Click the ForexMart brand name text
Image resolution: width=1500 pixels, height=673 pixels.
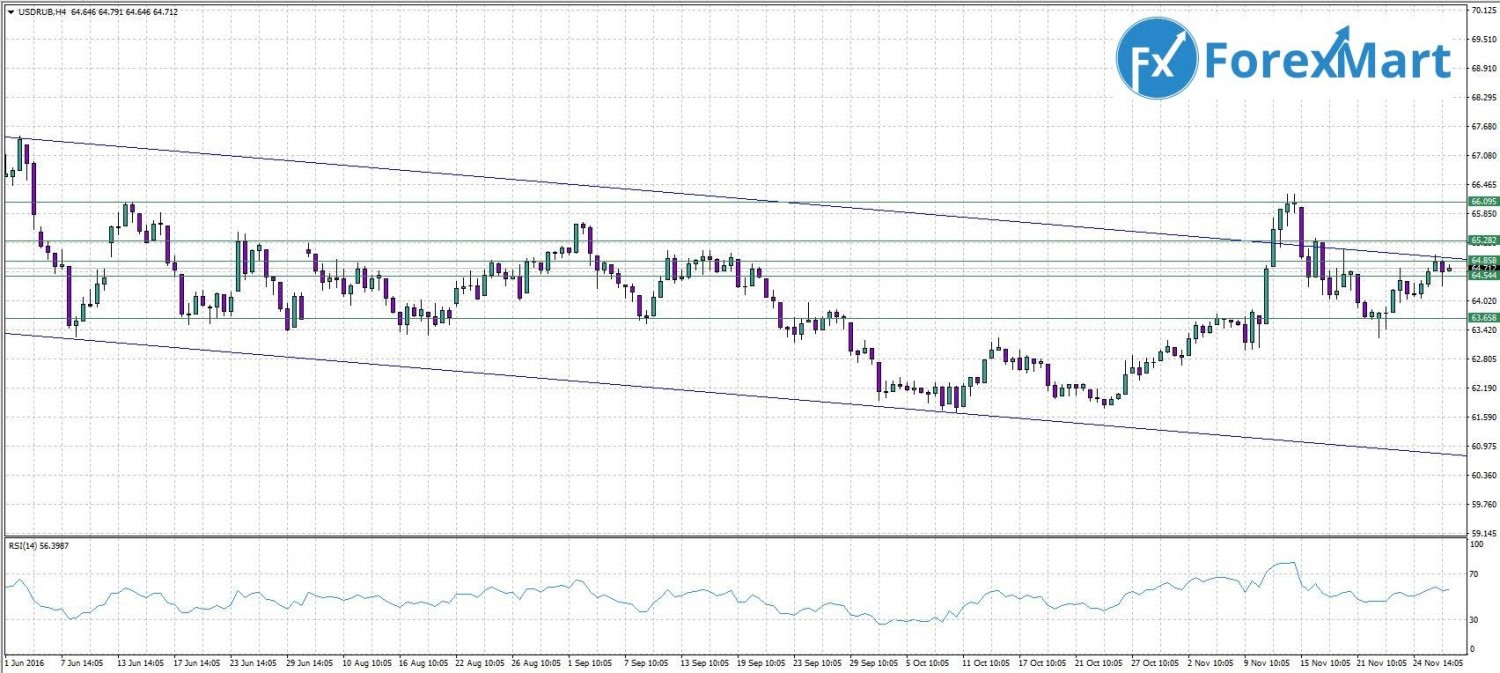coord(1326,60)
